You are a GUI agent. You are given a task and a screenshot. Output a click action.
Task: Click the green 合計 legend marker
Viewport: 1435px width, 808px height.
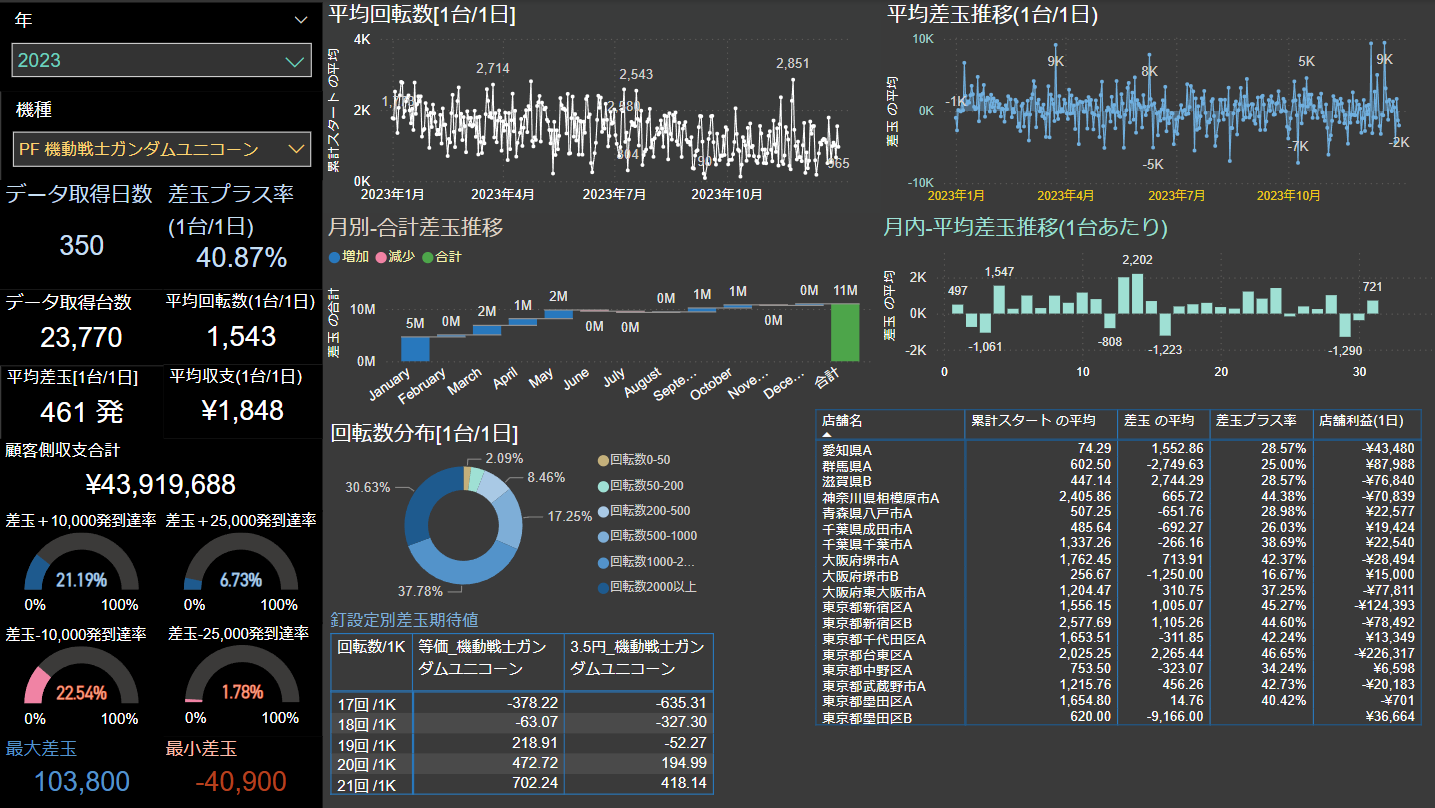click(427, 257)
